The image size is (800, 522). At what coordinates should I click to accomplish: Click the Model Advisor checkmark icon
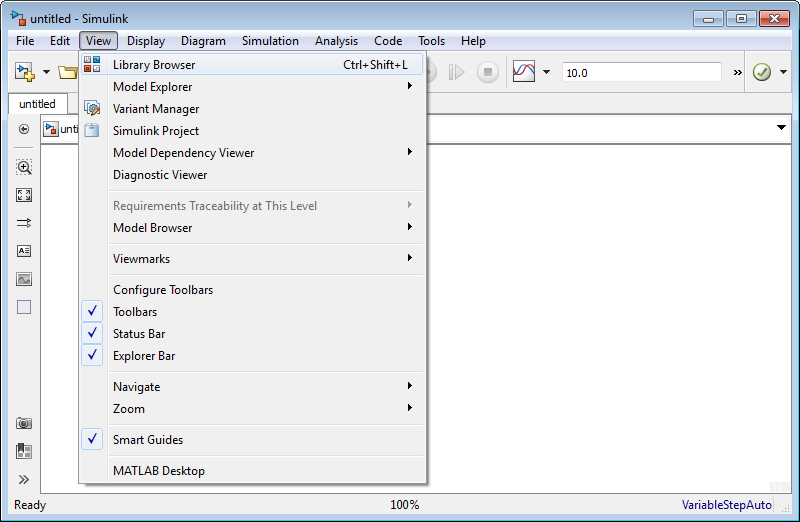tap(762, 72)
